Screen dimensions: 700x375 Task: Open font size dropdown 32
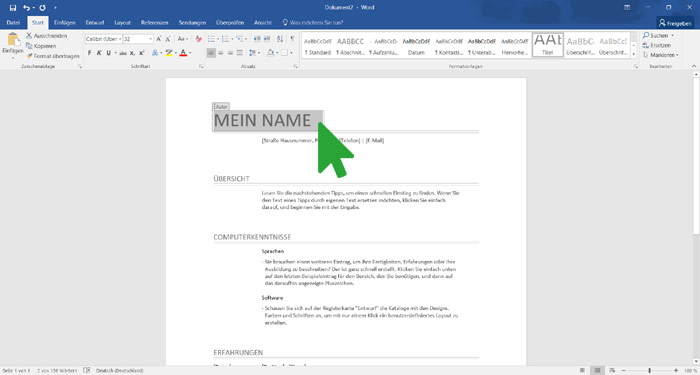pyautogui.click(x=151, y=39)
